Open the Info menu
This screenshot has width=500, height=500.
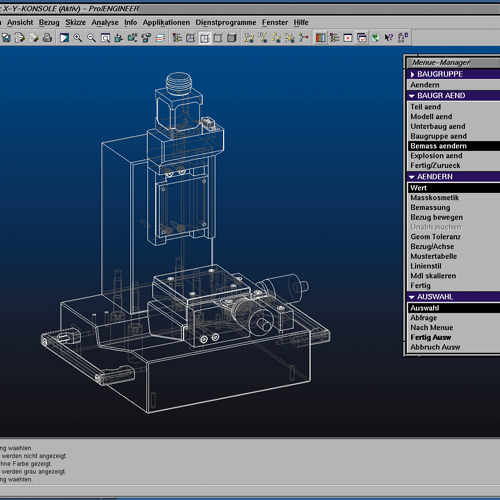[x=131, y=22]
